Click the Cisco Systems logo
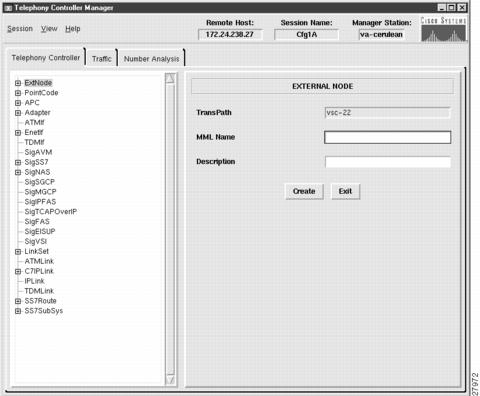Screen dimensions: 480x396 click(443, 29)
